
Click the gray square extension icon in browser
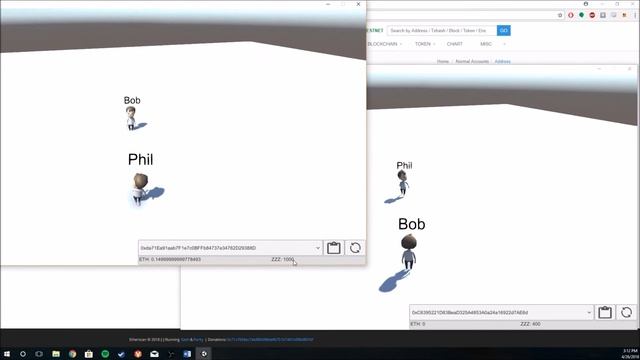click(x=603, y=15)
